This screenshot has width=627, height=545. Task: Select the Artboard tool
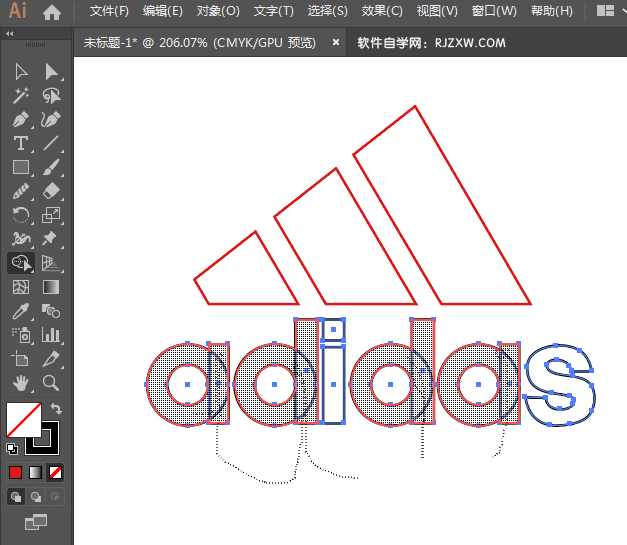pyautogui.click(x=21, y=359)
